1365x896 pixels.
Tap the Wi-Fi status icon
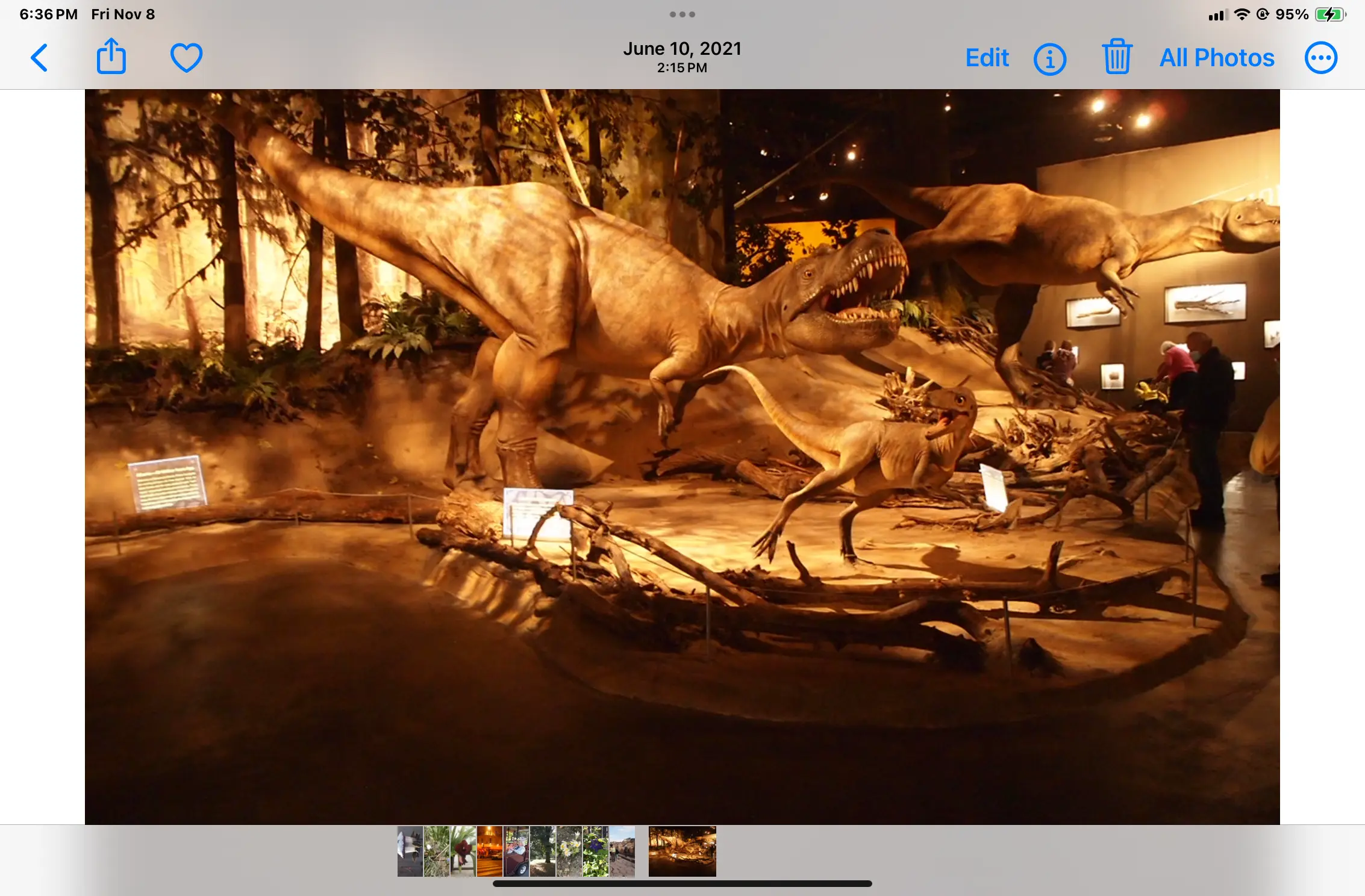point(1242,14)
